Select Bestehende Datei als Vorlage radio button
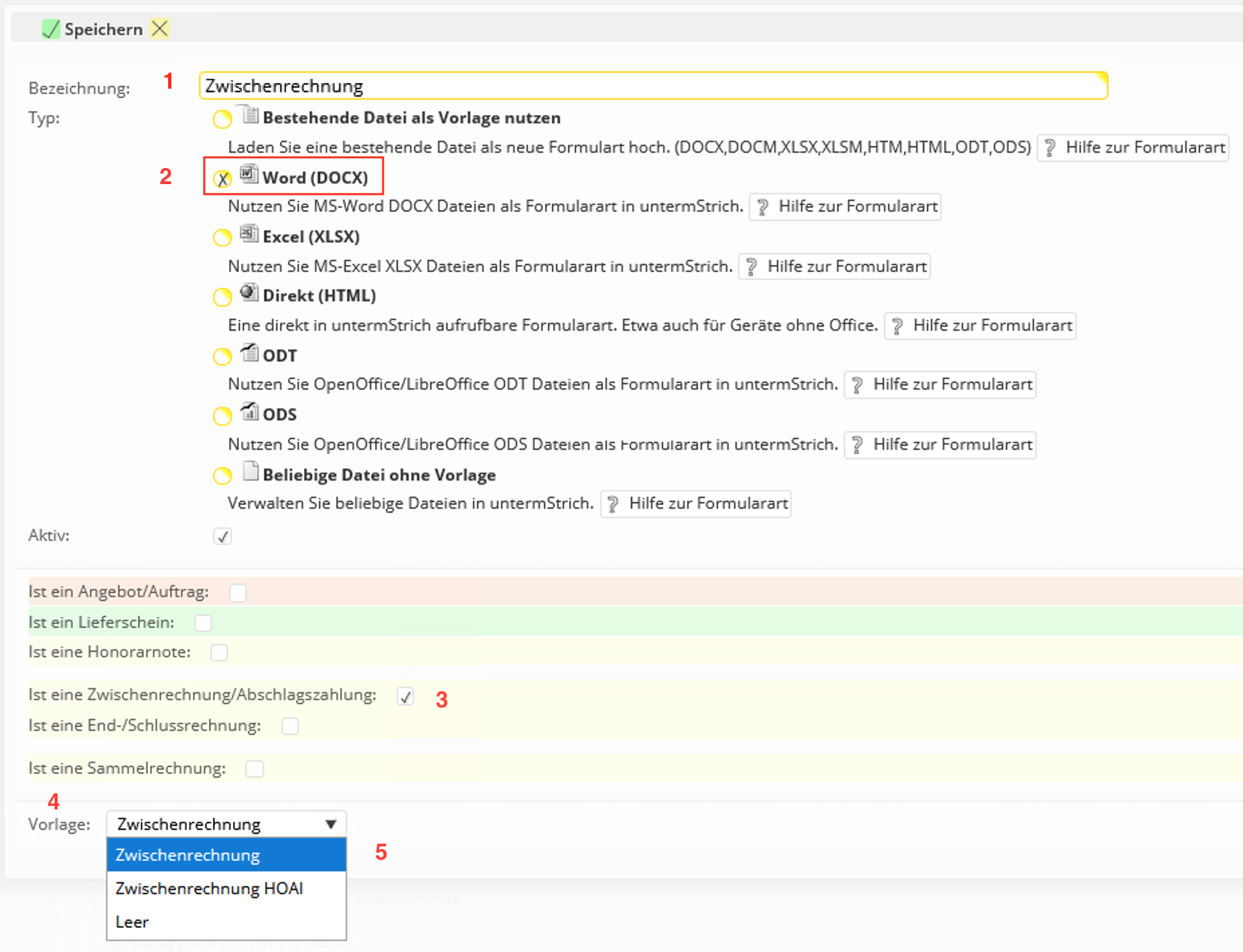Image resolution: width=1243 pixels, height=952 pixels. [x=222, y=119]
